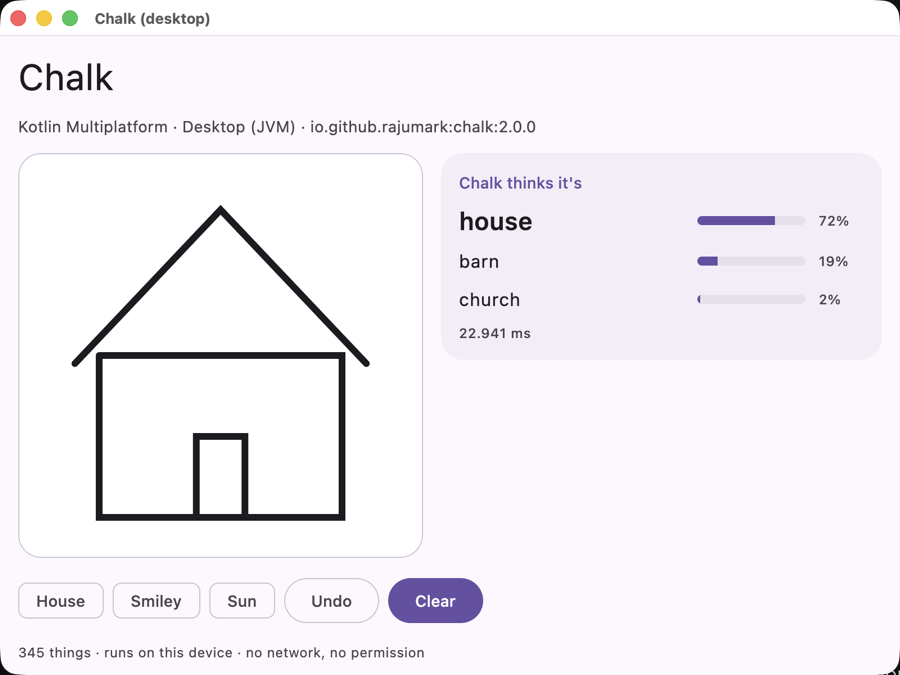
Task: Undo the last stroke
Action: tap(331, 600)
